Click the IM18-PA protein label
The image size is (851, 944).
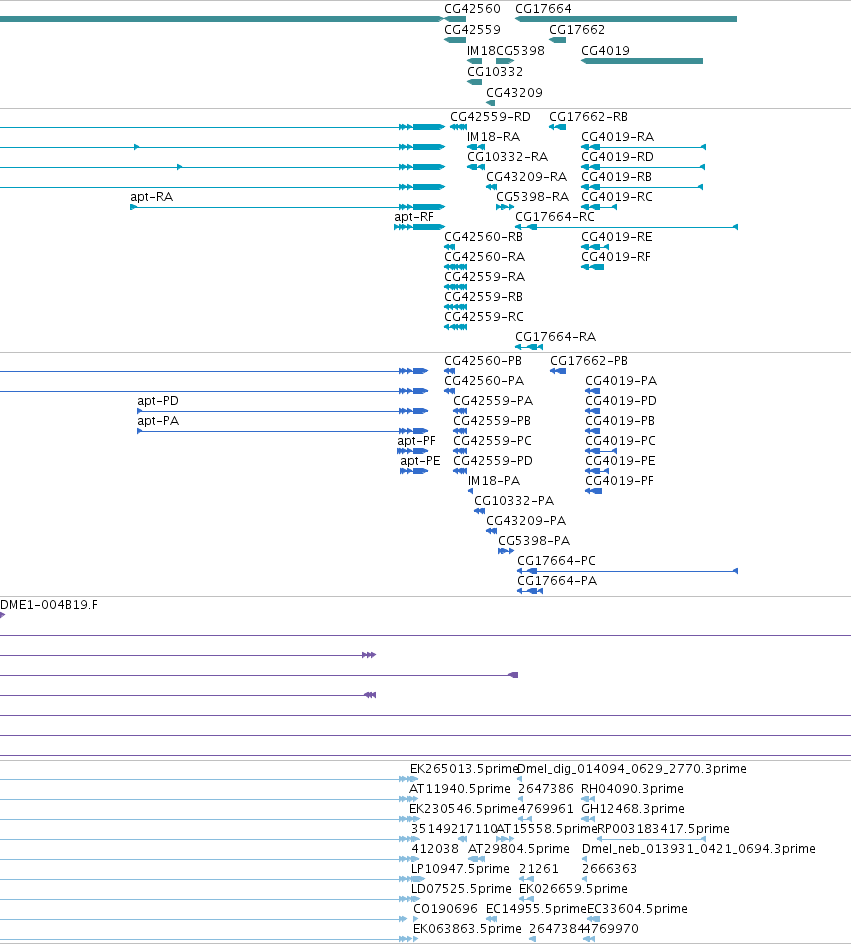(x=494, y=481)
